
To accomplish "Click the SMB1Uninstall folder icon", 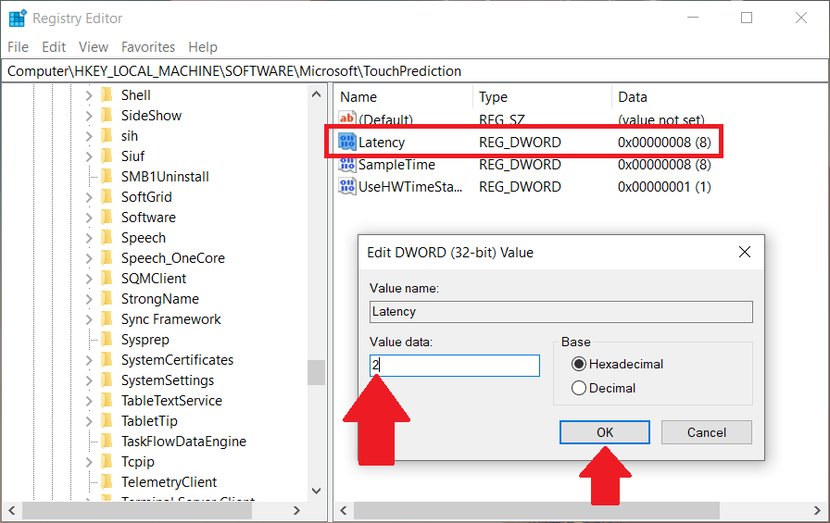I will point(107,176).
